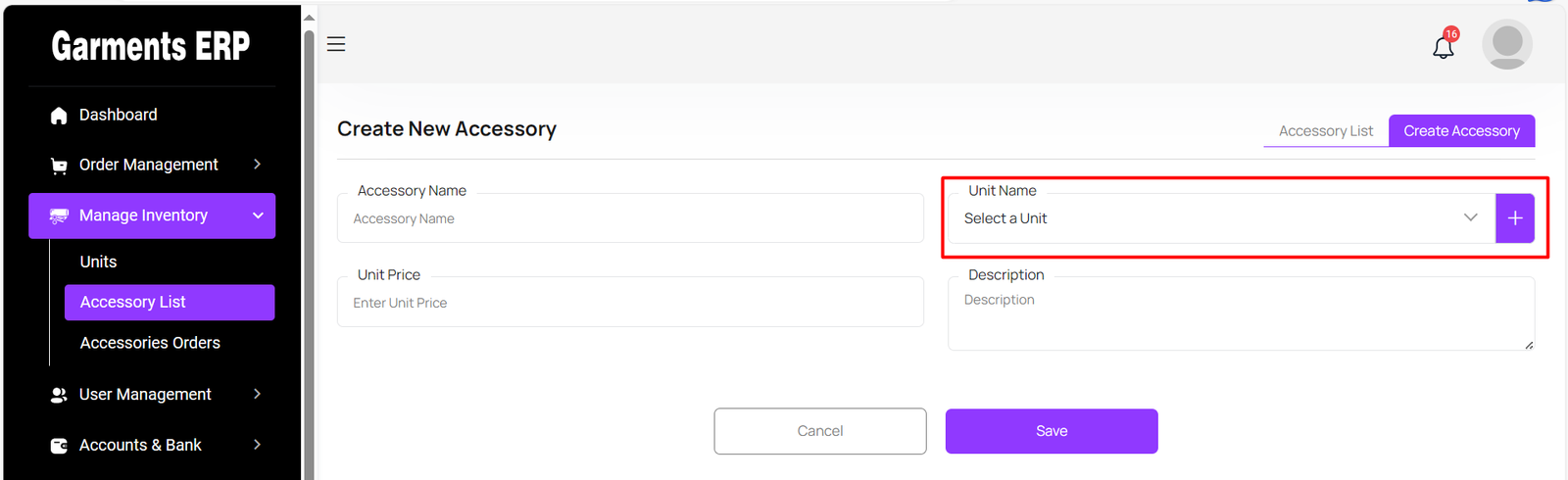Open Units in the sidebar
The width and height of the screenshot is (1568, 480).
coord(98,262)
